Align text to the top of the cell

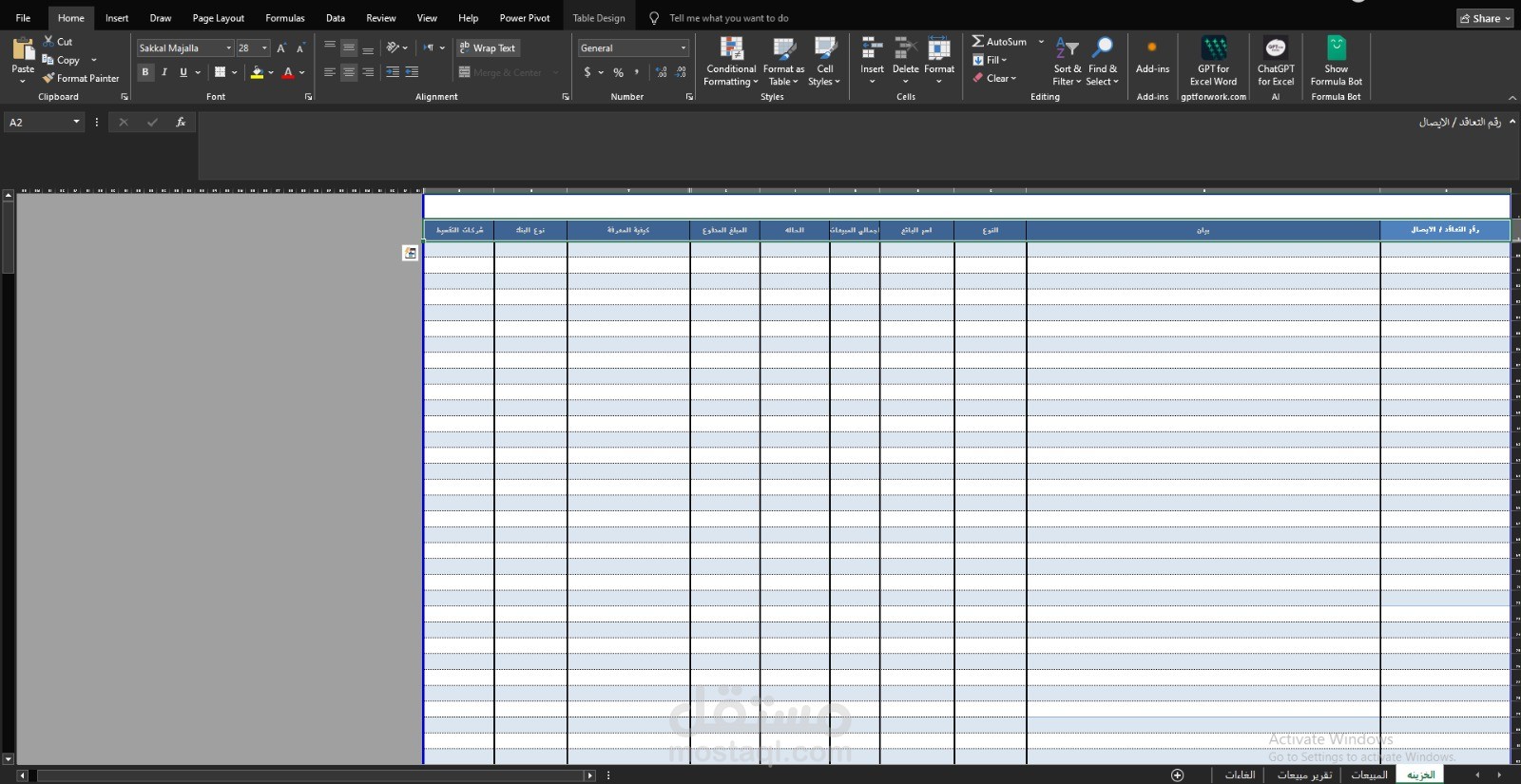click(x=330, y=47)
